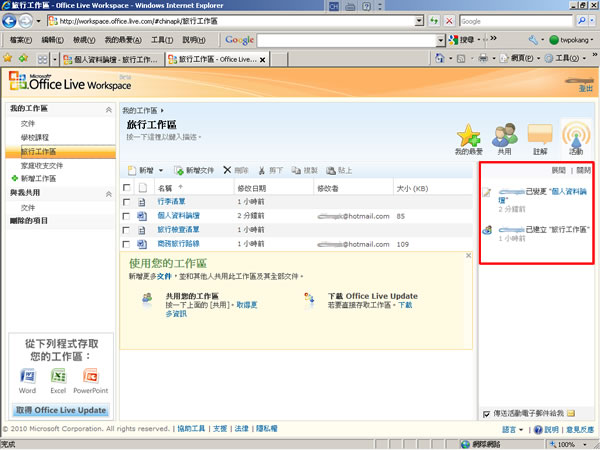Viewport: 600px width, 450px height.
Task: Open the 商務旅行路線 document link
Action: click(x=178, y=244)
